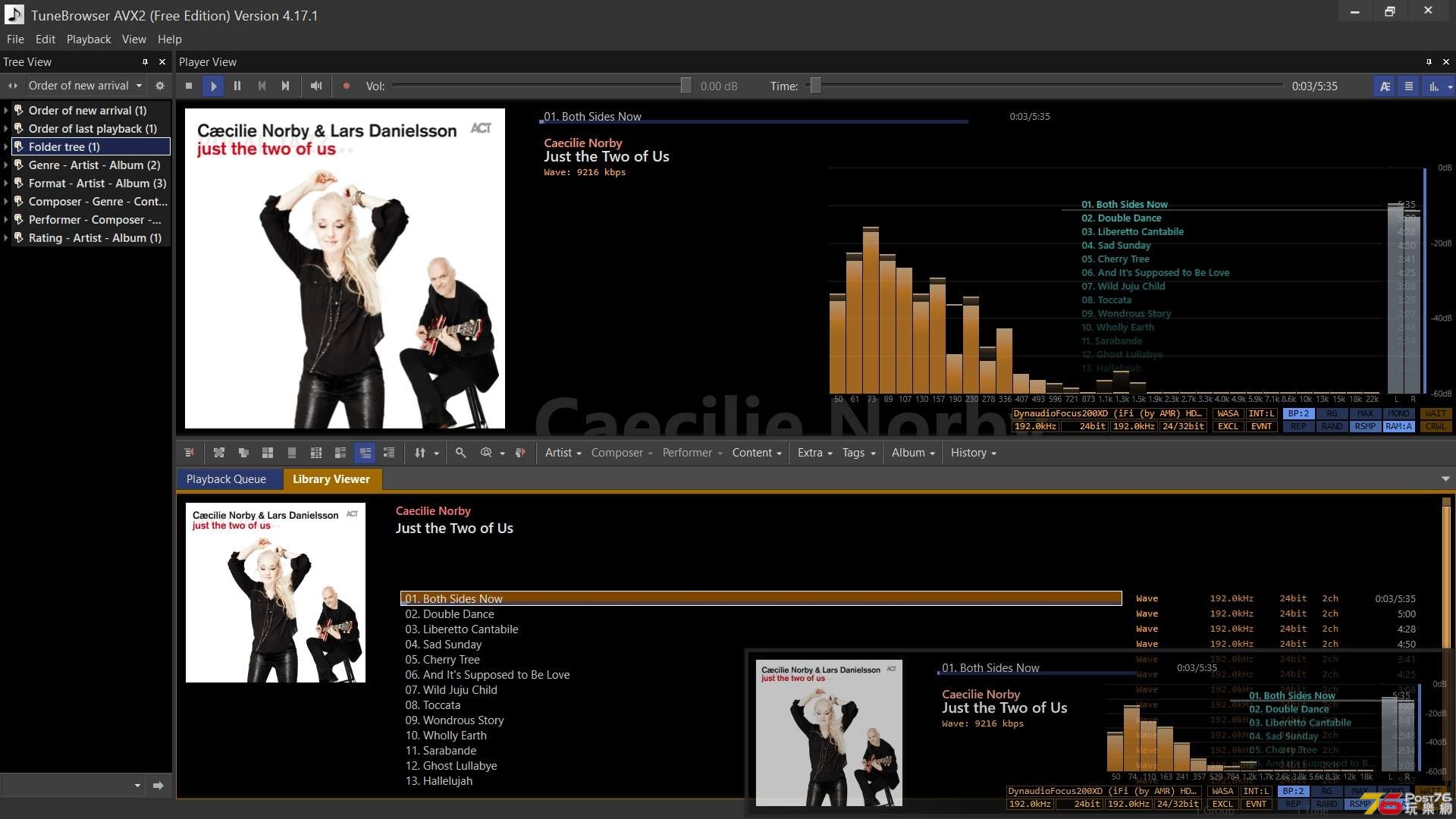Open search with the magnifier icon
Image resolution: width=1456 pixels, height=819 pixels.
(460, 453)
